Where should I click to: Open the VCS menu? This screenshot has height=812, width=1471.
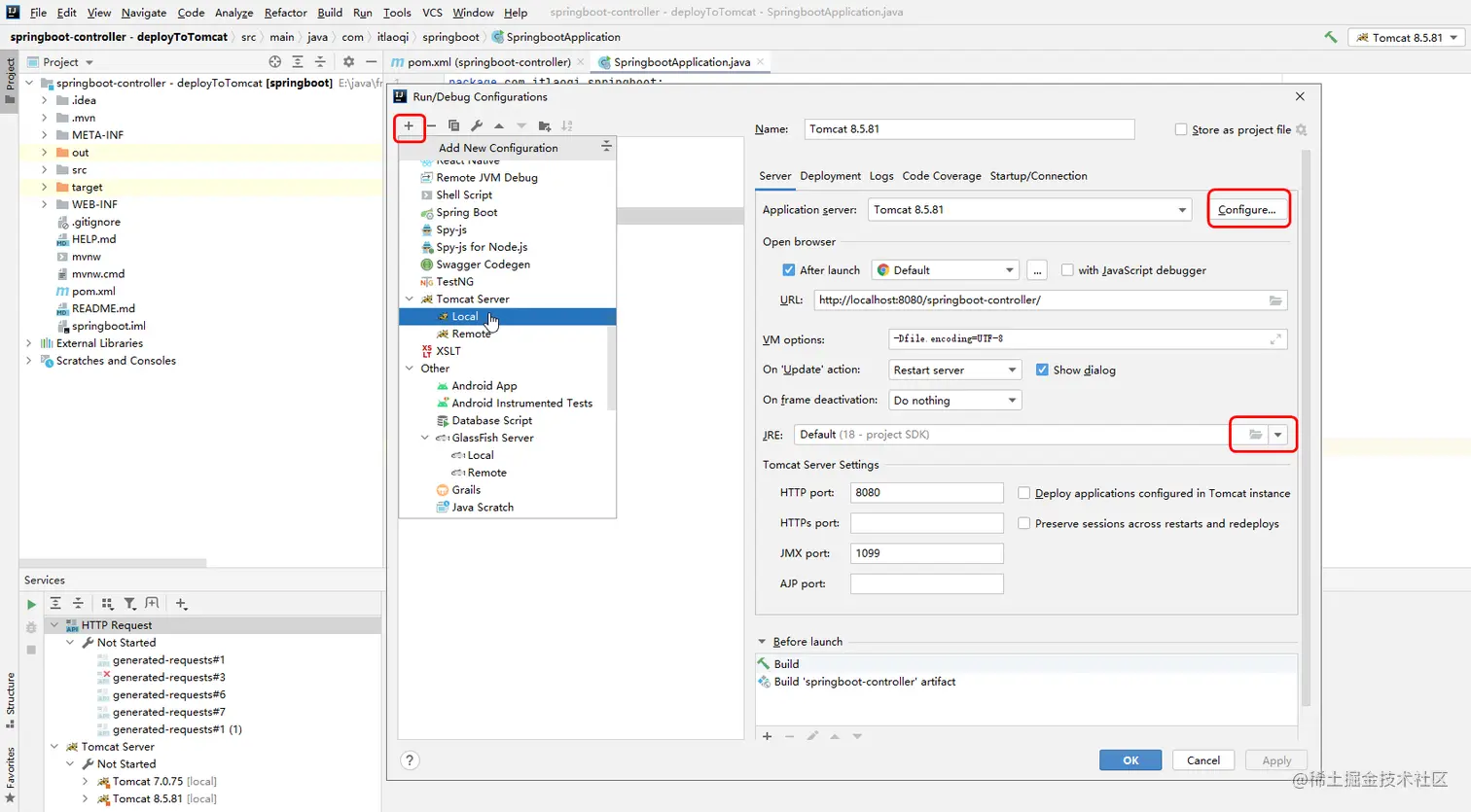pos(432,13)
